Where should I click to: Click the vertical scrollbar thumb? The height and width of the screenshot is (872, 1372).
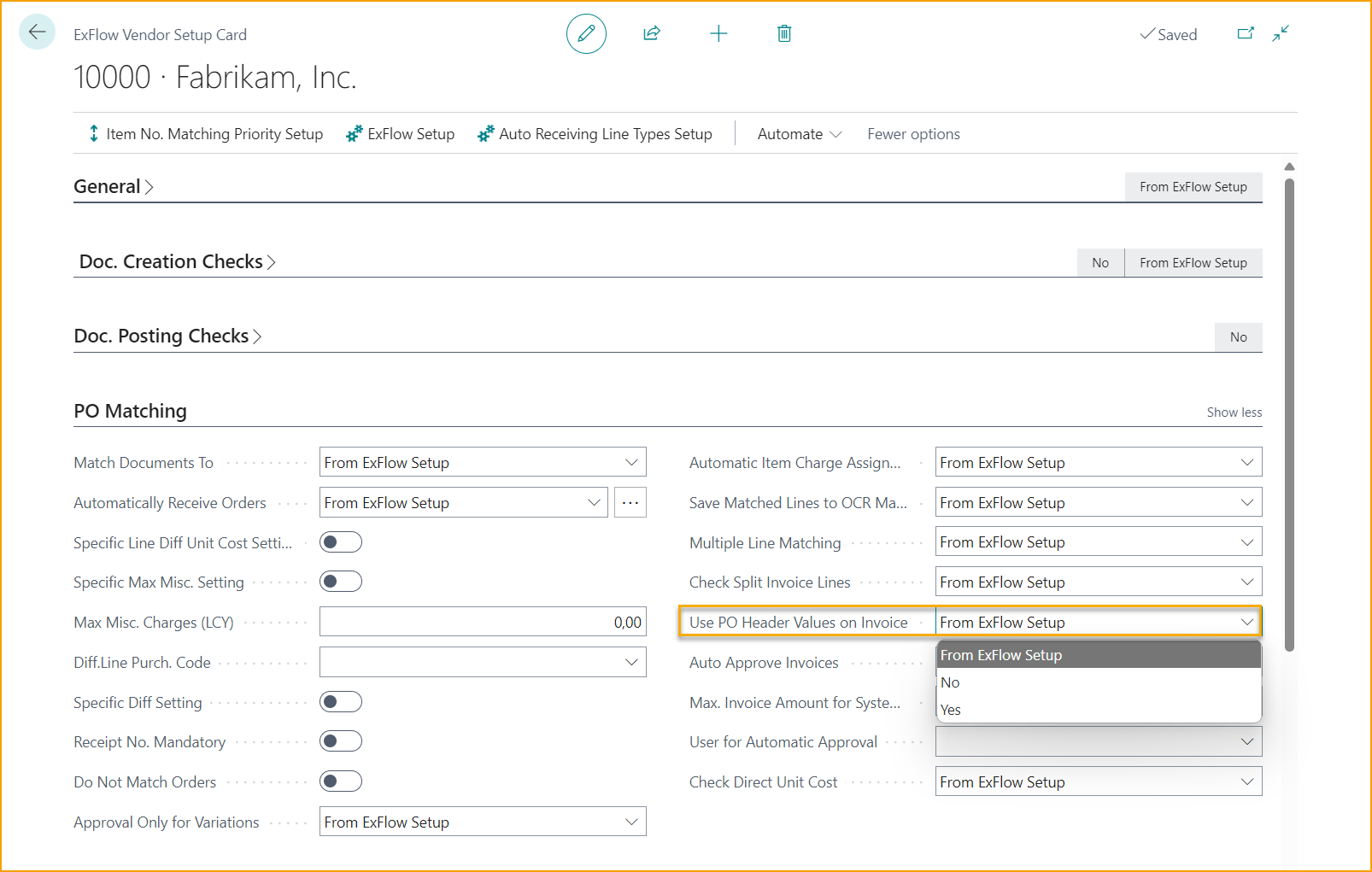click(x=1289, y=414)
